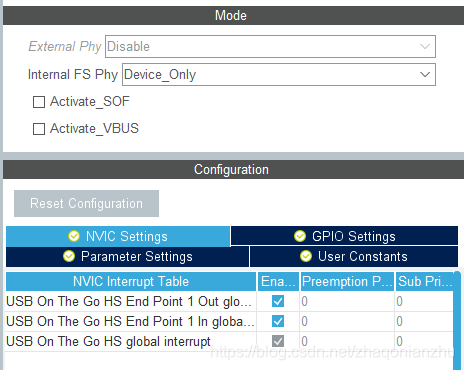Click the green check icon on User Constants
The height and width of the screenshot is (370, 464).
pos(306,257)
